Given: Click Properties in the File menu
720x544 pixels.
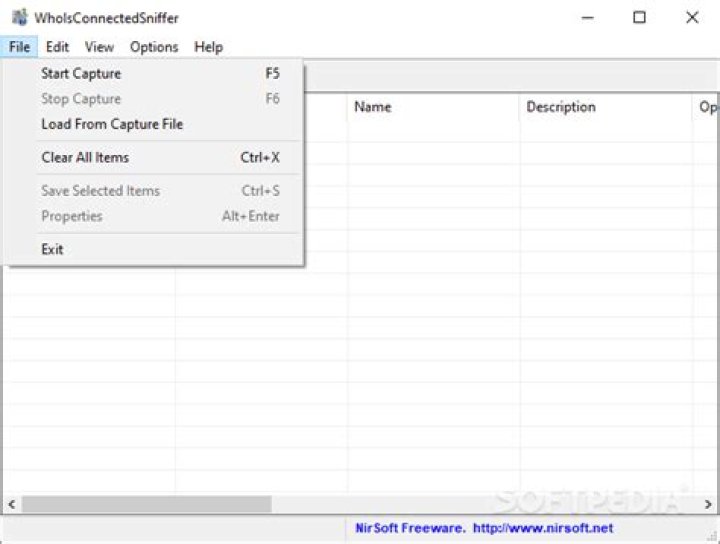Looking at the screenshot, I should [x=72, y=216].
